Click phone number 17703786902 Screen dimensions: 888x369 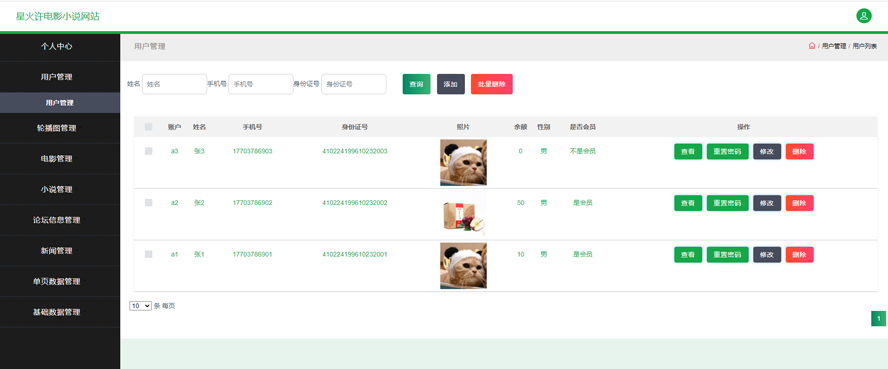tap(253, 203)
